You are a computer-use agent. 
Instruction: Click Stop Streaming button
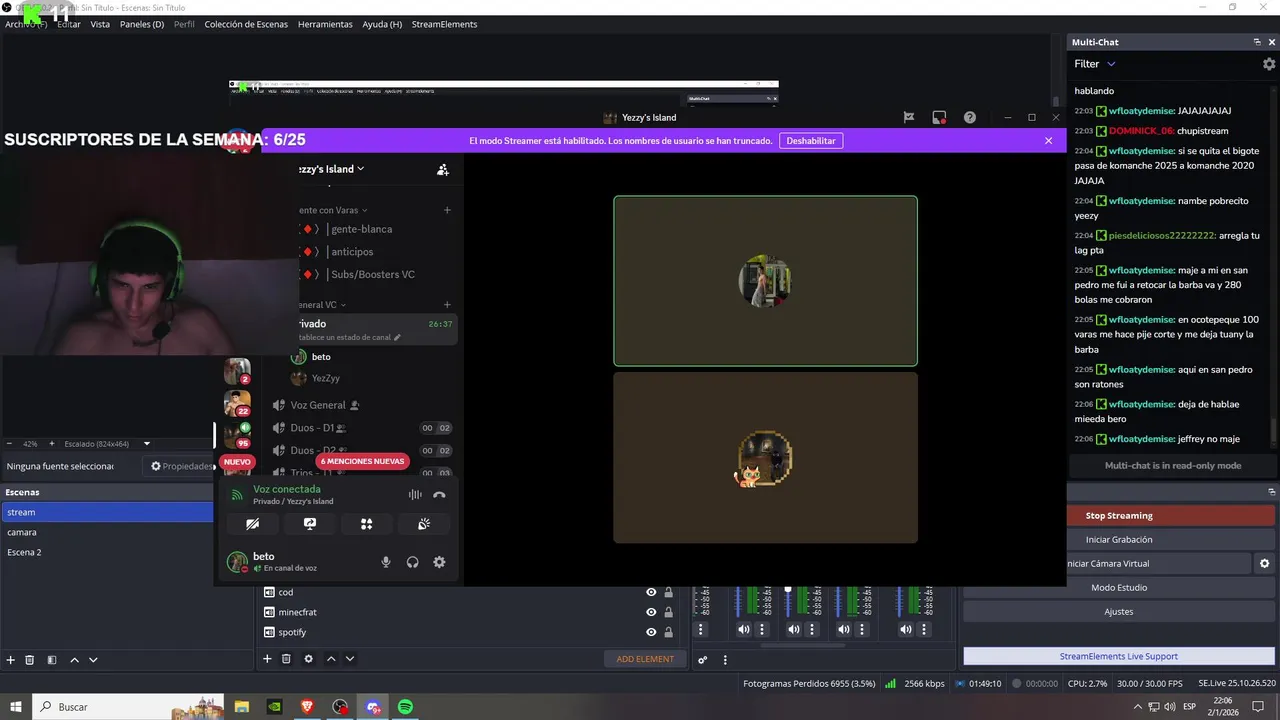[1119, 516]
